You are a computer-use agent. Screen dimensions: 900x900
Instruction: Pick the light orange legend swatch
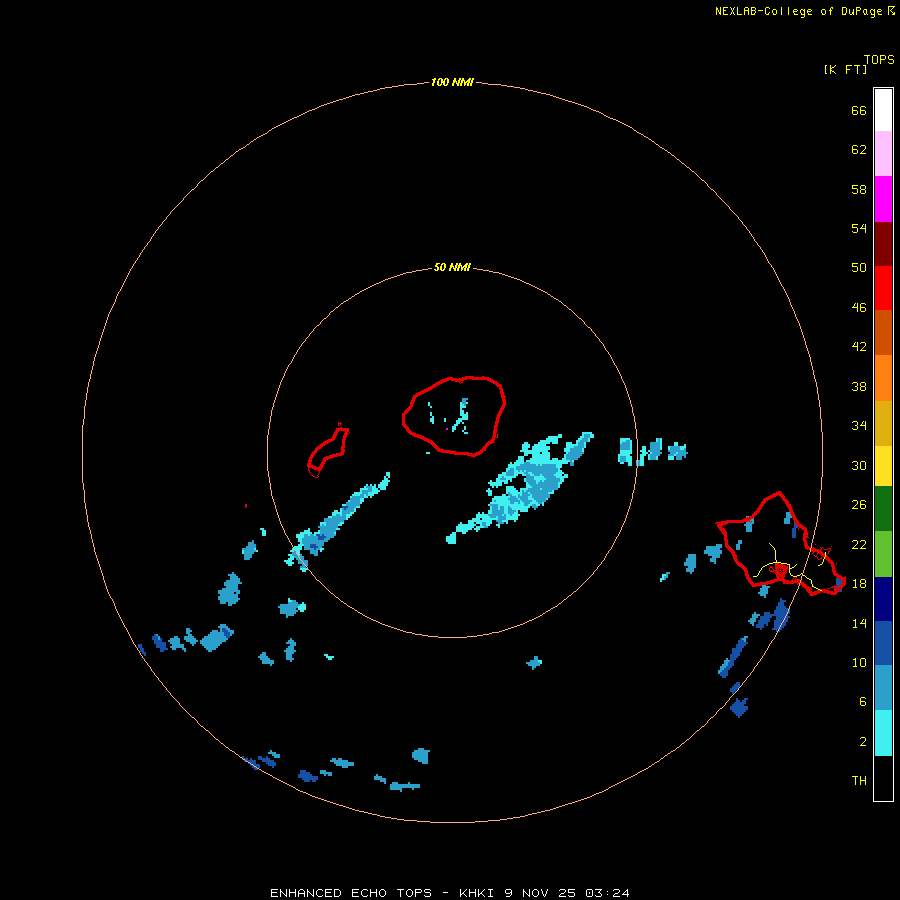pos(883,378)
